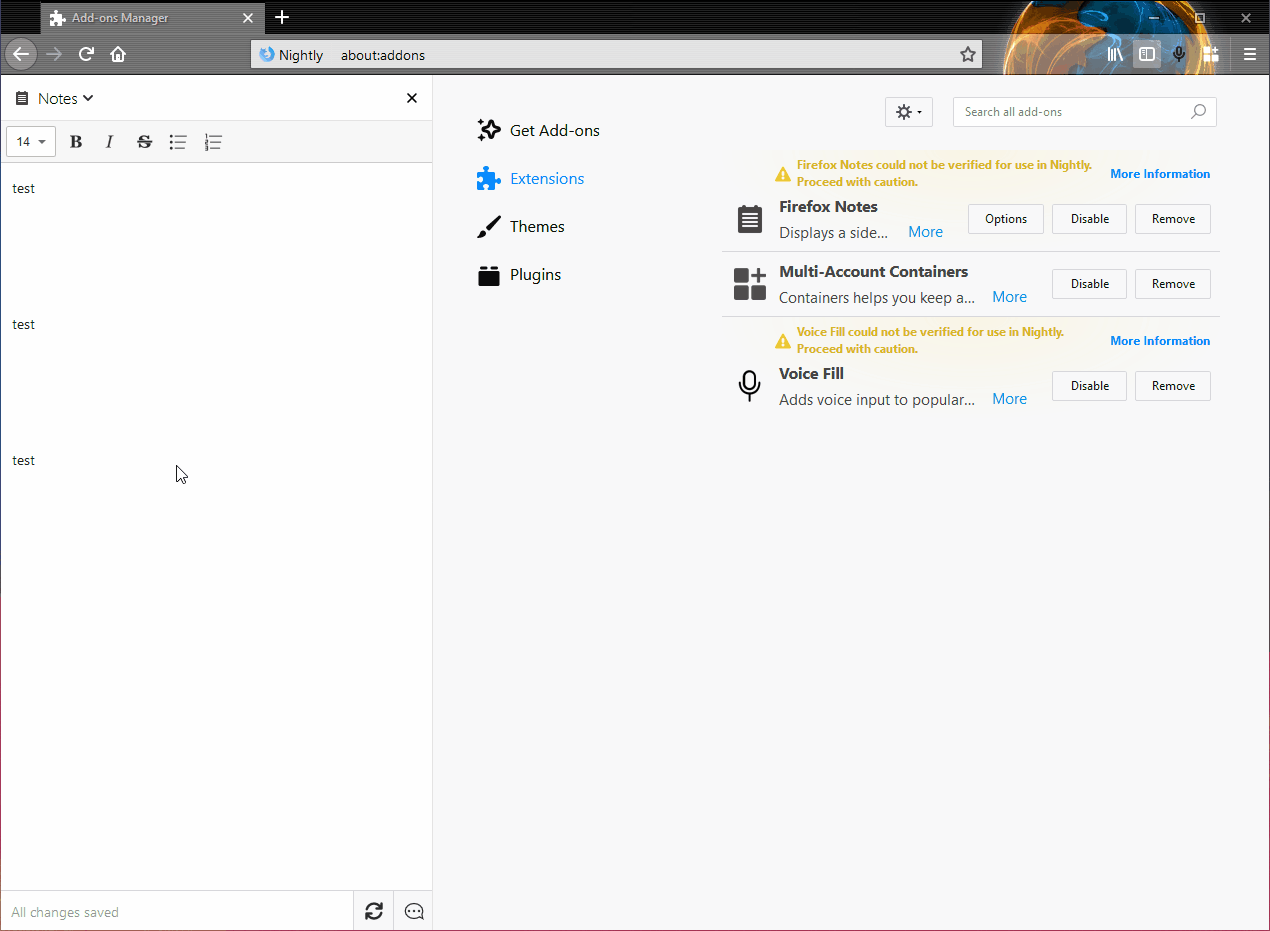Switch to the Themes category
This screenshot has width=1270, height=931.
[521, 226]
